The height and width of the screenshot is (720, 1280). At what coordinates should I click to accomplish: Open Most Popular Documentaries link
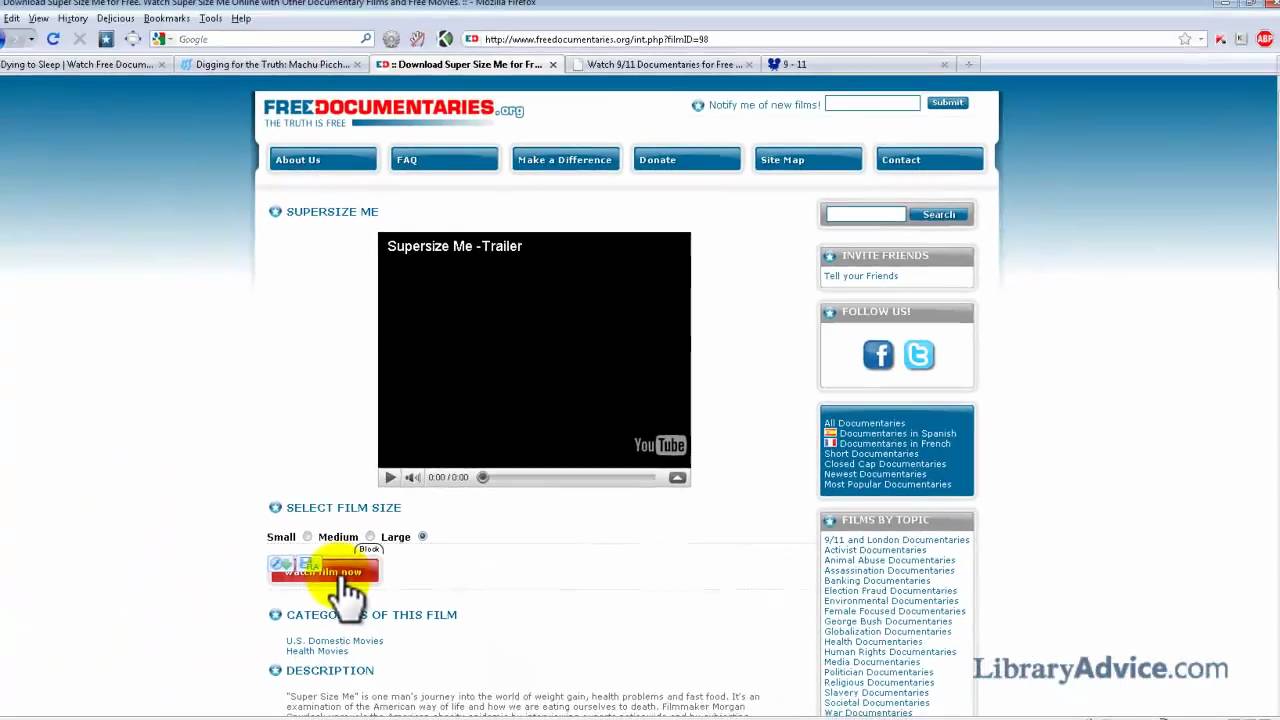tap(888, 485)
